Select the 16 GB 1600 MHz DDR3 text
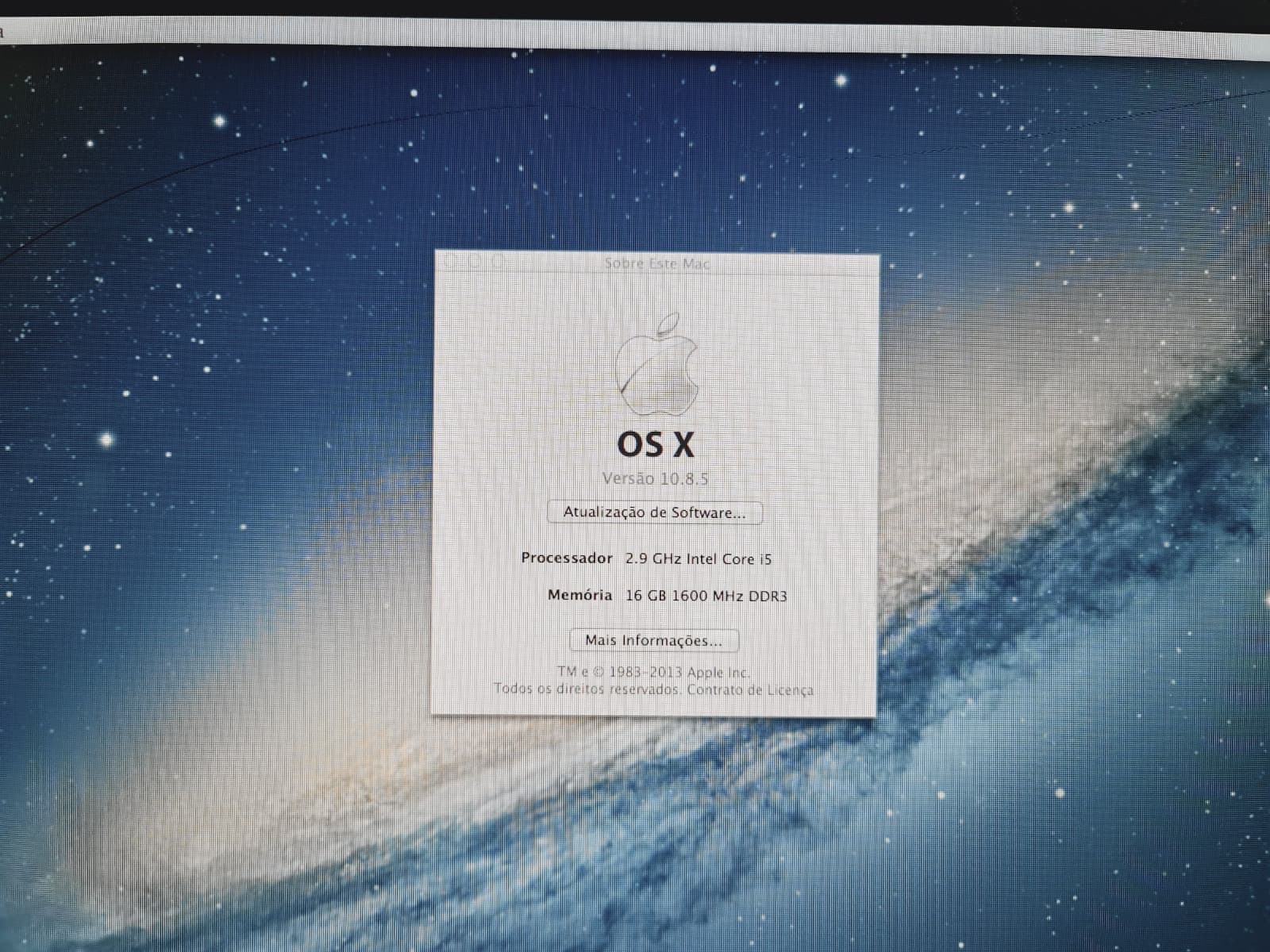 point(706,596)
